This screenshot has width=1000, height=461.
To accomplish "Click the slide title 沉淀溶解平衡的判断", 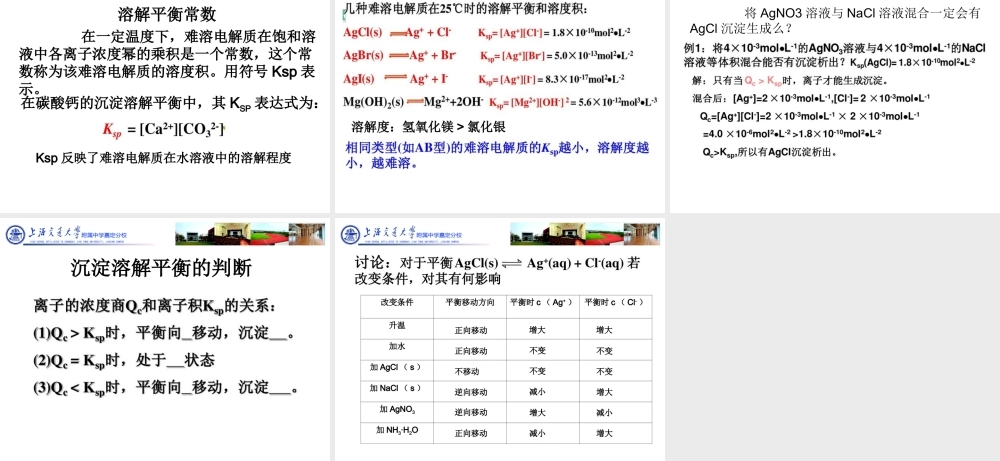I will coord(161,268).
